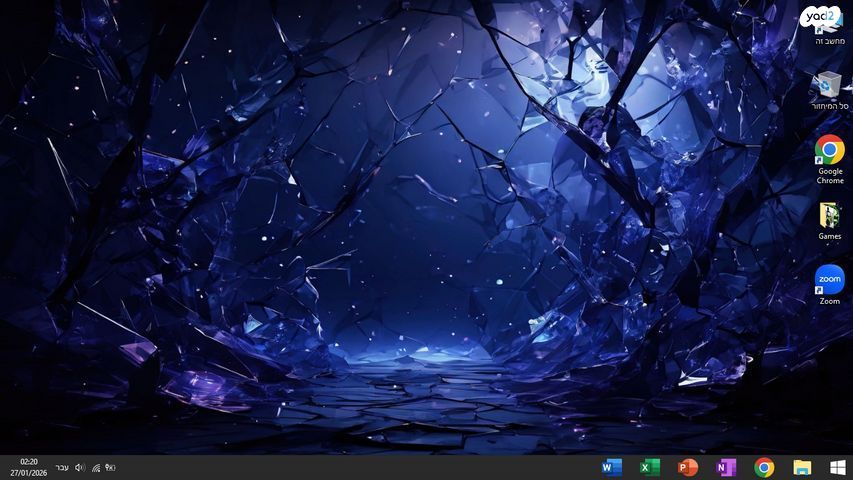Open the clock and calendar flyout
This screenshot has width=853, height=480.
coord(24,467)
